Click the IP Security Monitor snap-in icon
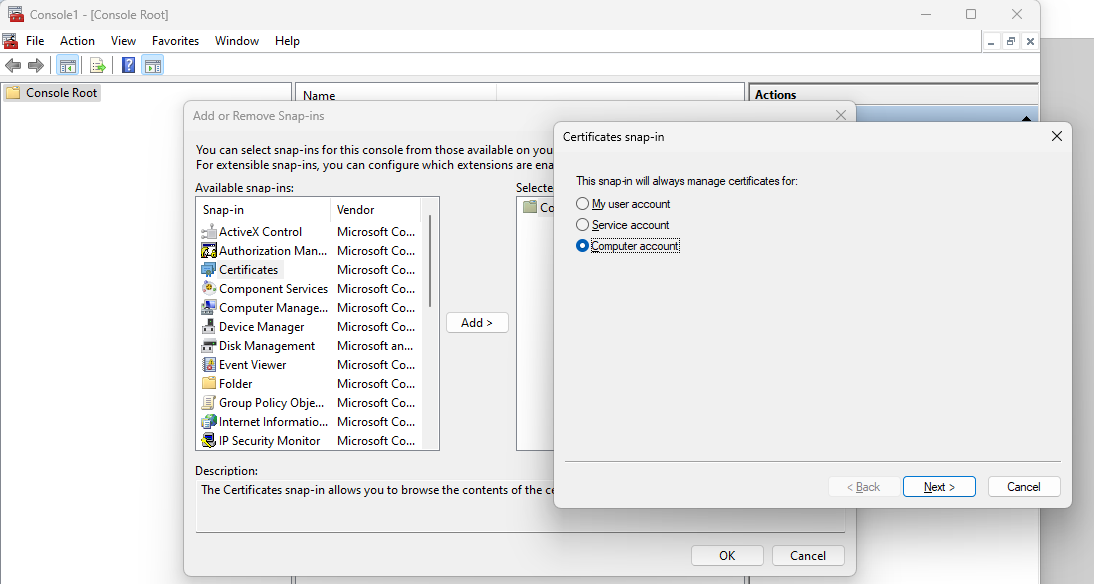Viewport: 1094px width, 584px height. pyautogui.click(x=209, y=440)
